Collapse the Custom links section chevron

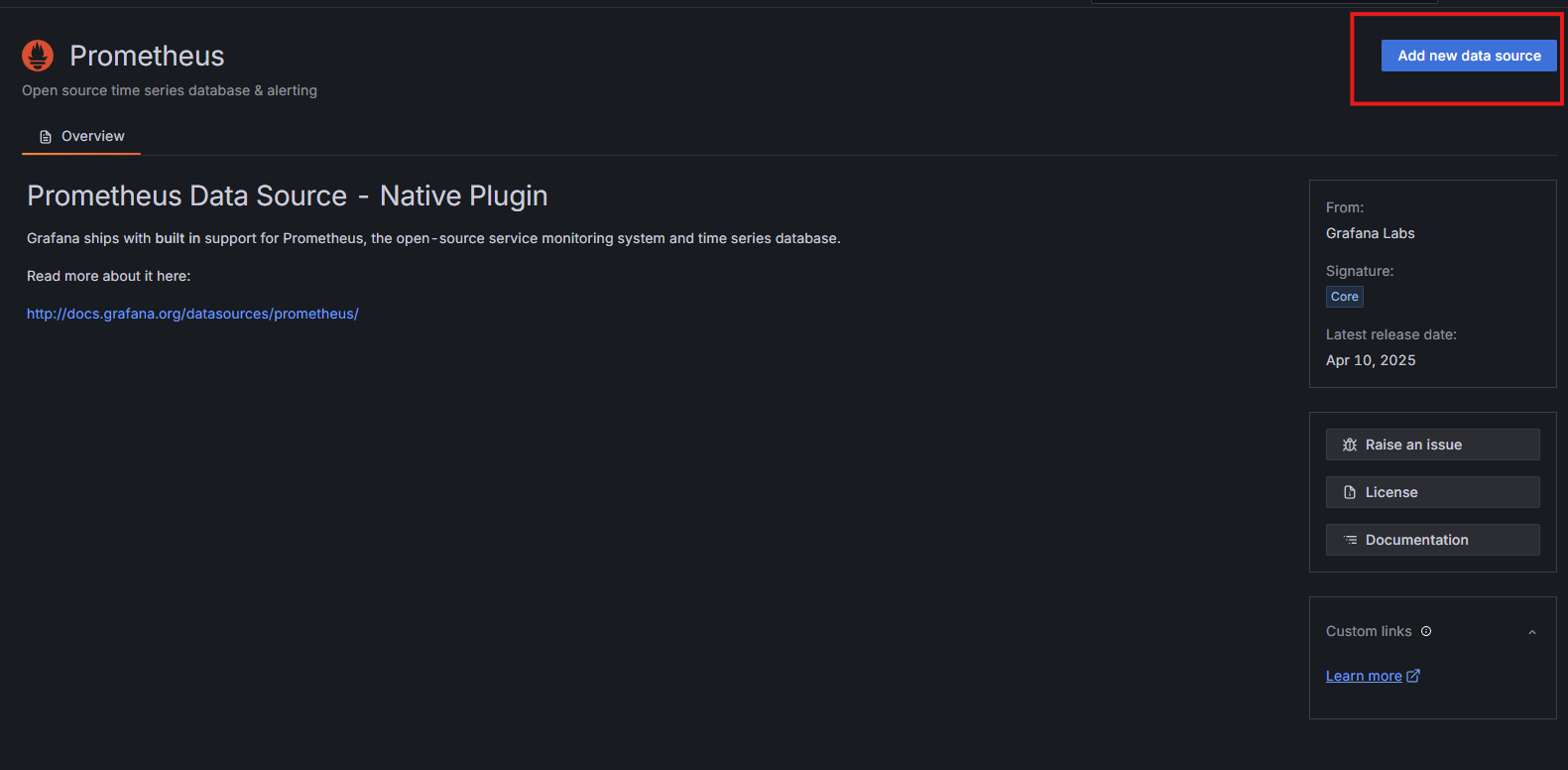click(1532, 632)
